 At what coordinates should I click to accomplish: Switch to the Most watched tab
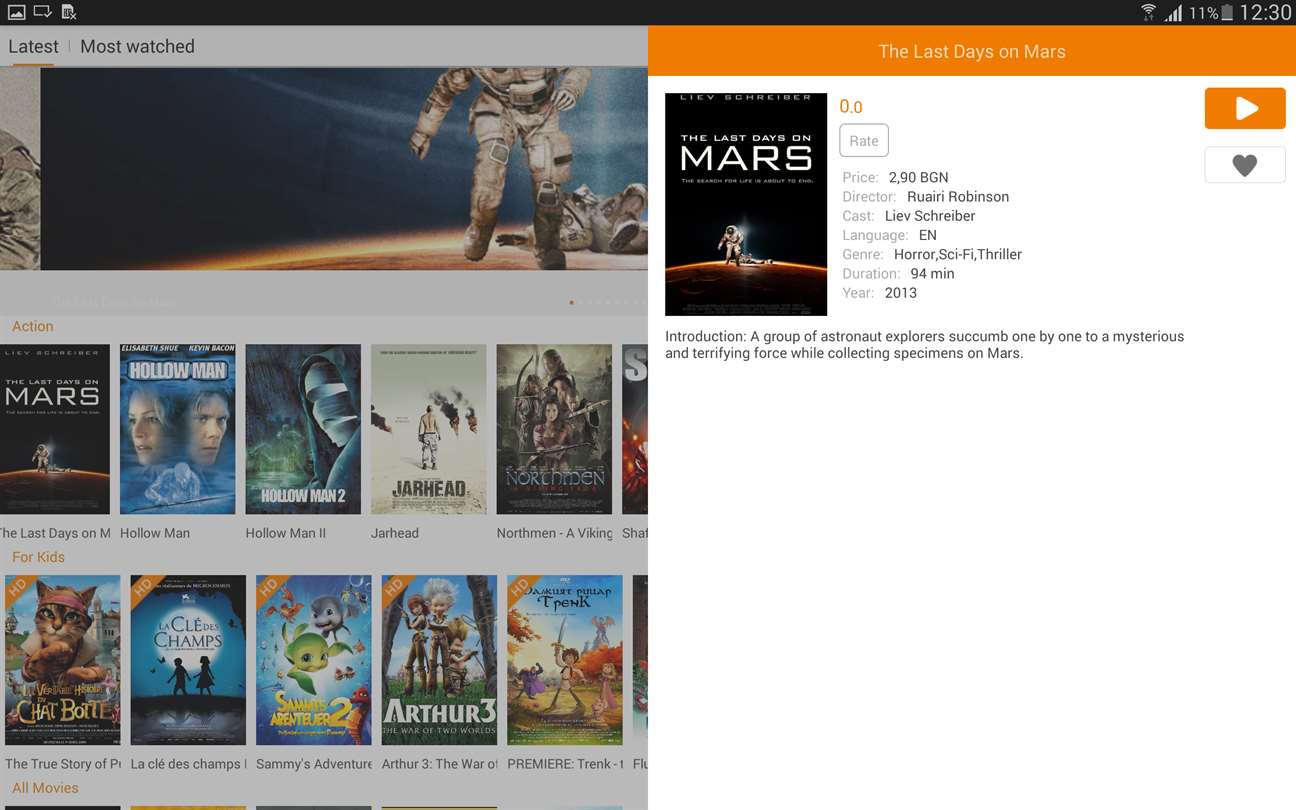(137, 46)
